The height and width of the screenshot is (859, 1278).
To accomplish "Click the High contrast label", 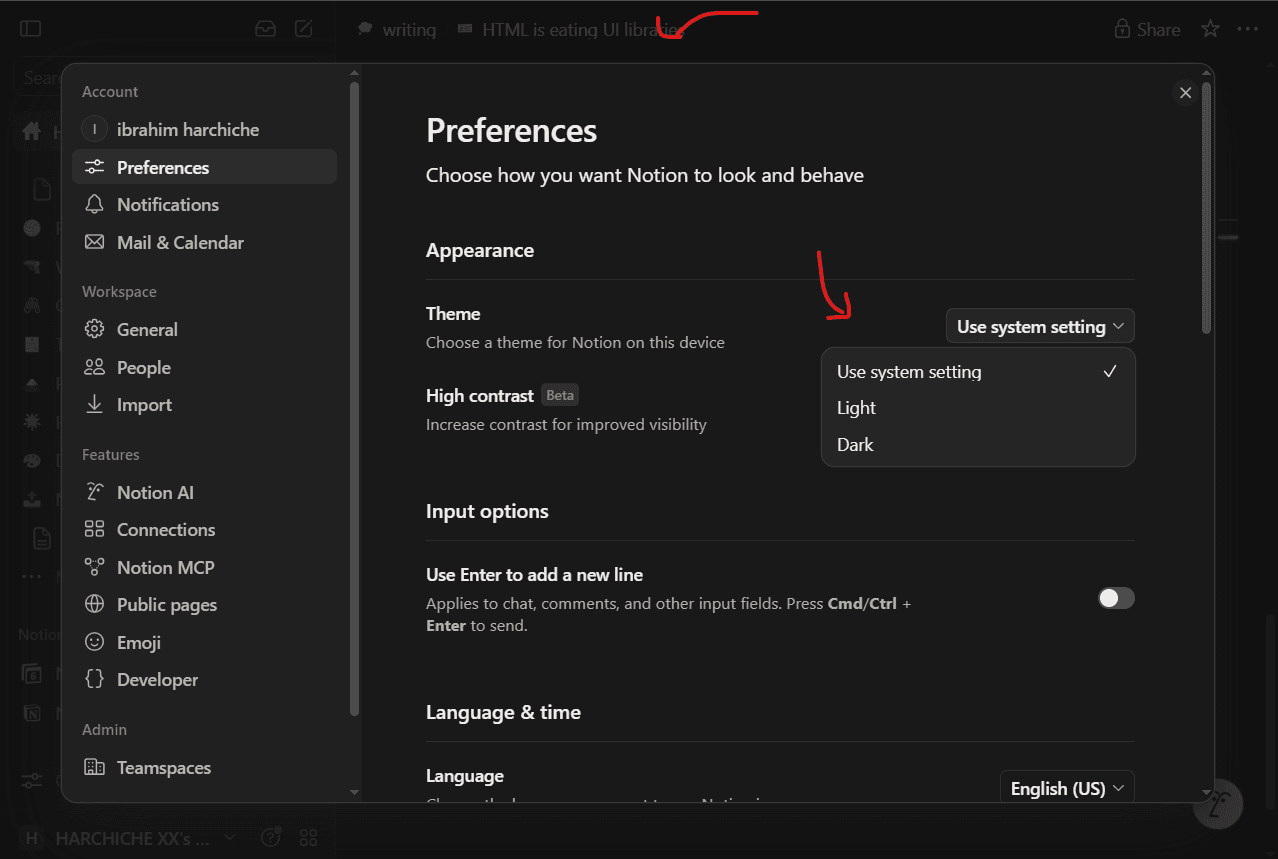I will pos(480,396).
